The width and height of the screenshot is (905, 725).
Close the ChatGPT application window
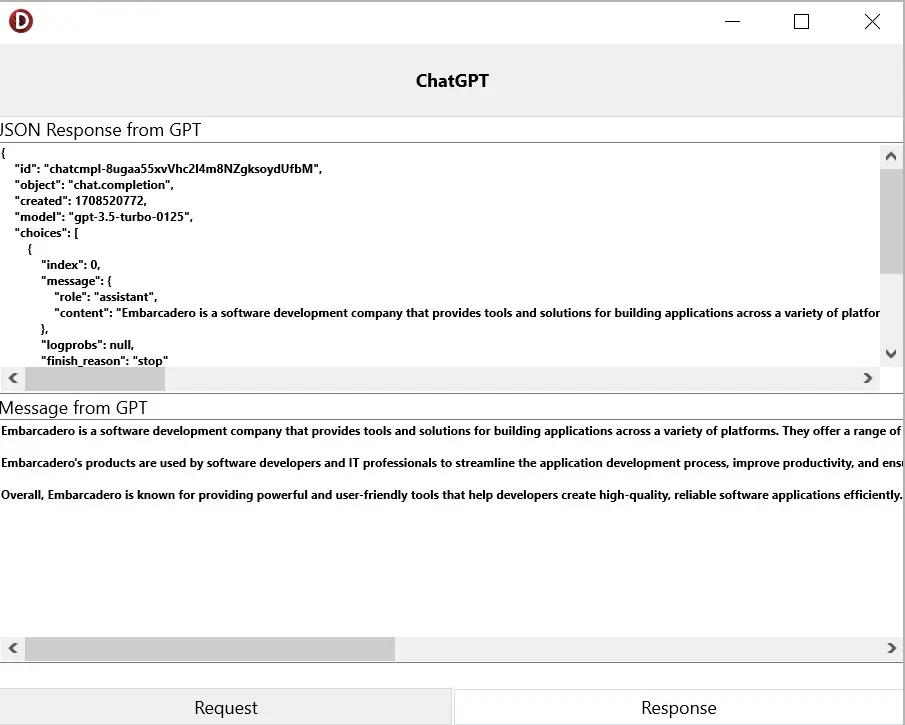[872, 22]
